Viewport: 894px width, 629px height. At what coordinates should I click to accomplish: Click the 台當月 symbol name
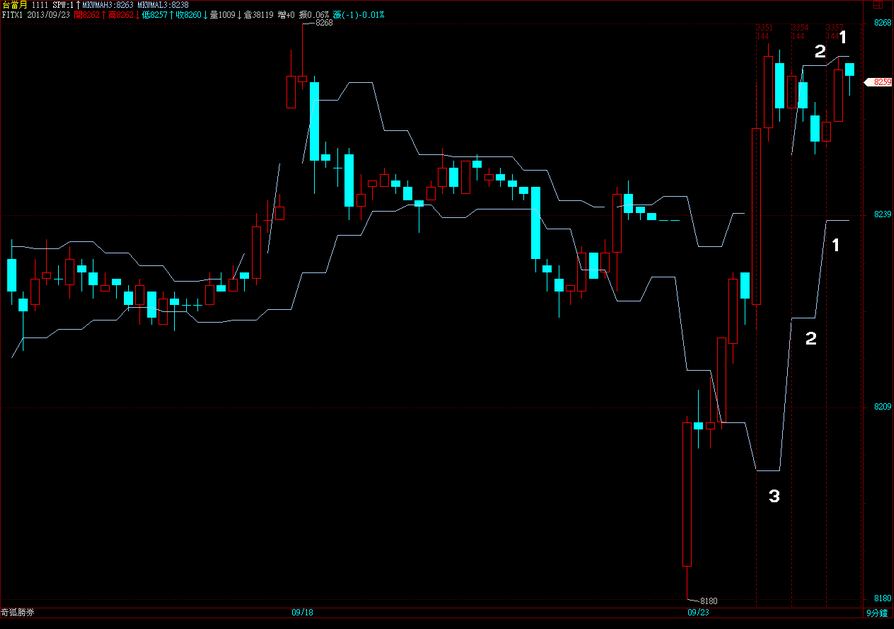click(14, 5)
